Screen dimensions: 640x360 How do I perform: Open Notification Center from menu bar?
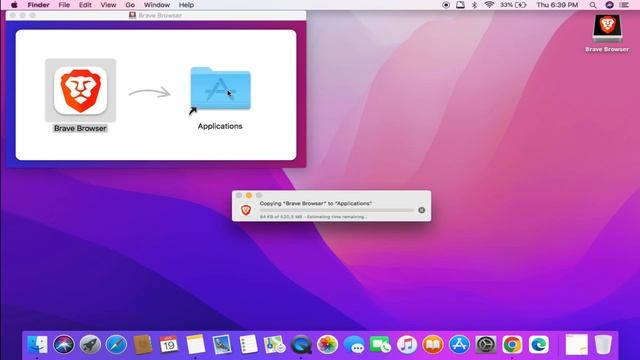tap(624, 5)
